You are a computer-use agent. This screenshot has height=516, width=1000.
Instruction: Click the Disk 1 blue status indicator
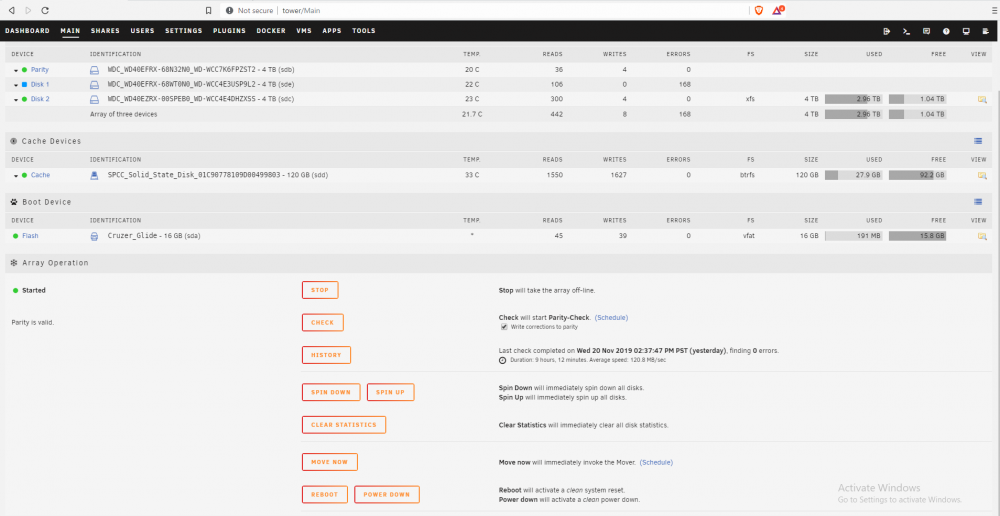25,84
